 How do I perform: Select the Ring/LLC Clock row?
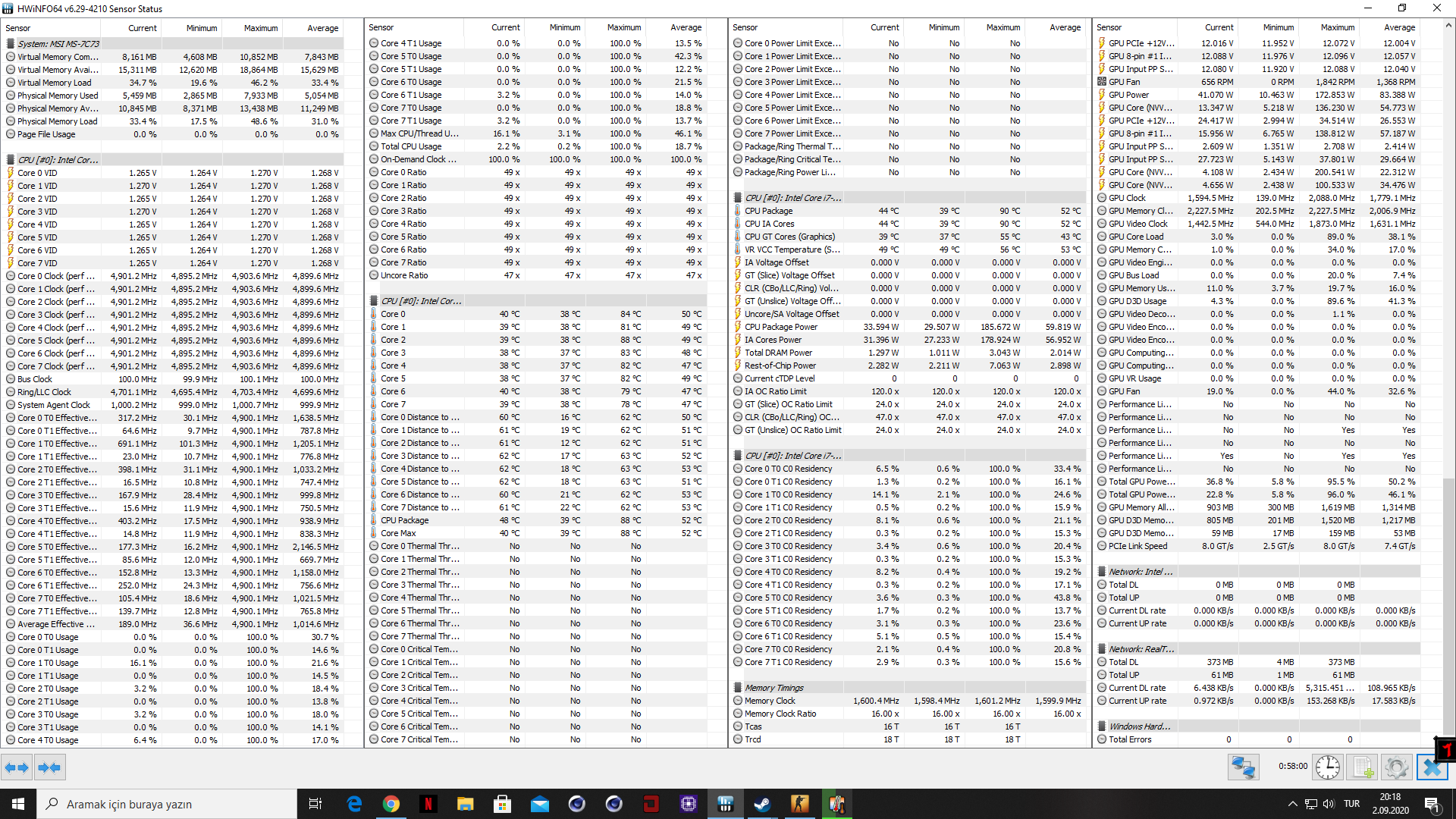click(x=174, y=392)
